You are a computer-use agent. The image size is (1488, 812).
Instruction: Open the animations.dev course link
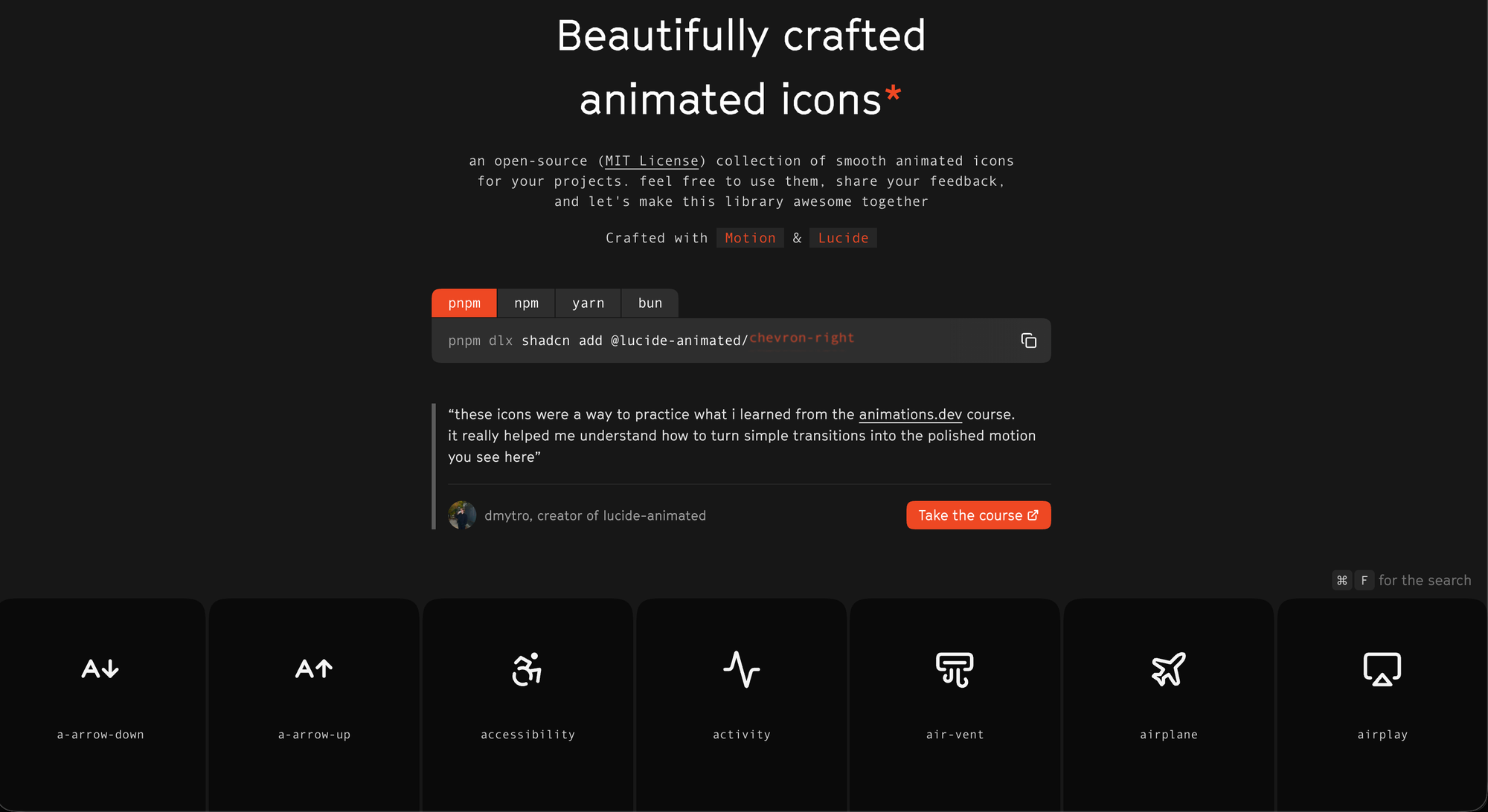[910, 414]
